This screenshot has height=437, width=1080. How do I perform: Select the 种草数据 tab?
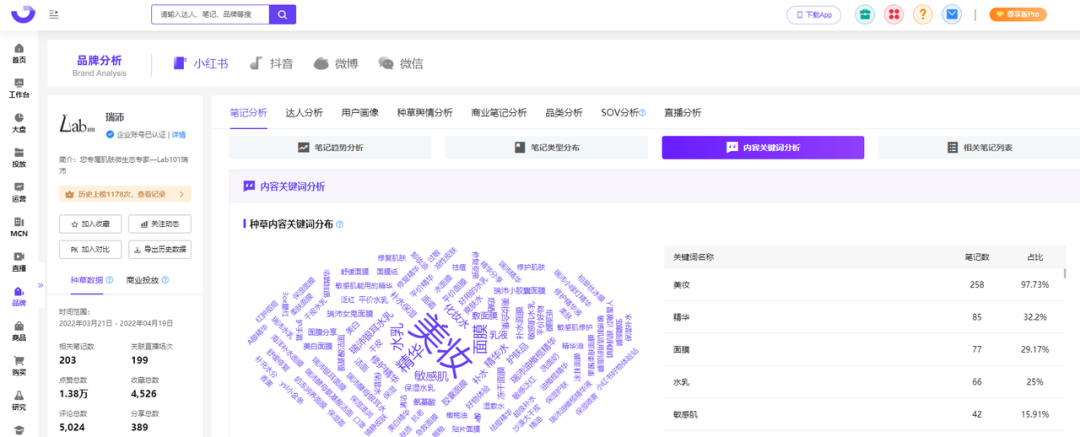[87, 280]
